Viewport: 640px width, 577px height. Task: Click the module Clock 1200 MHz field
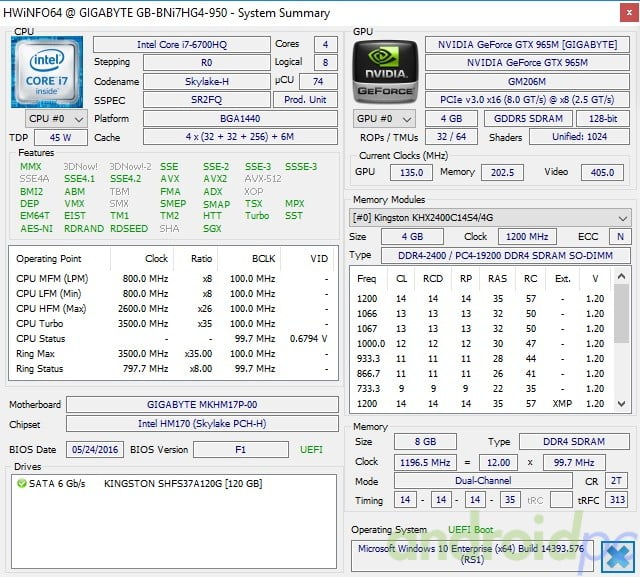(x=527, y=237)
